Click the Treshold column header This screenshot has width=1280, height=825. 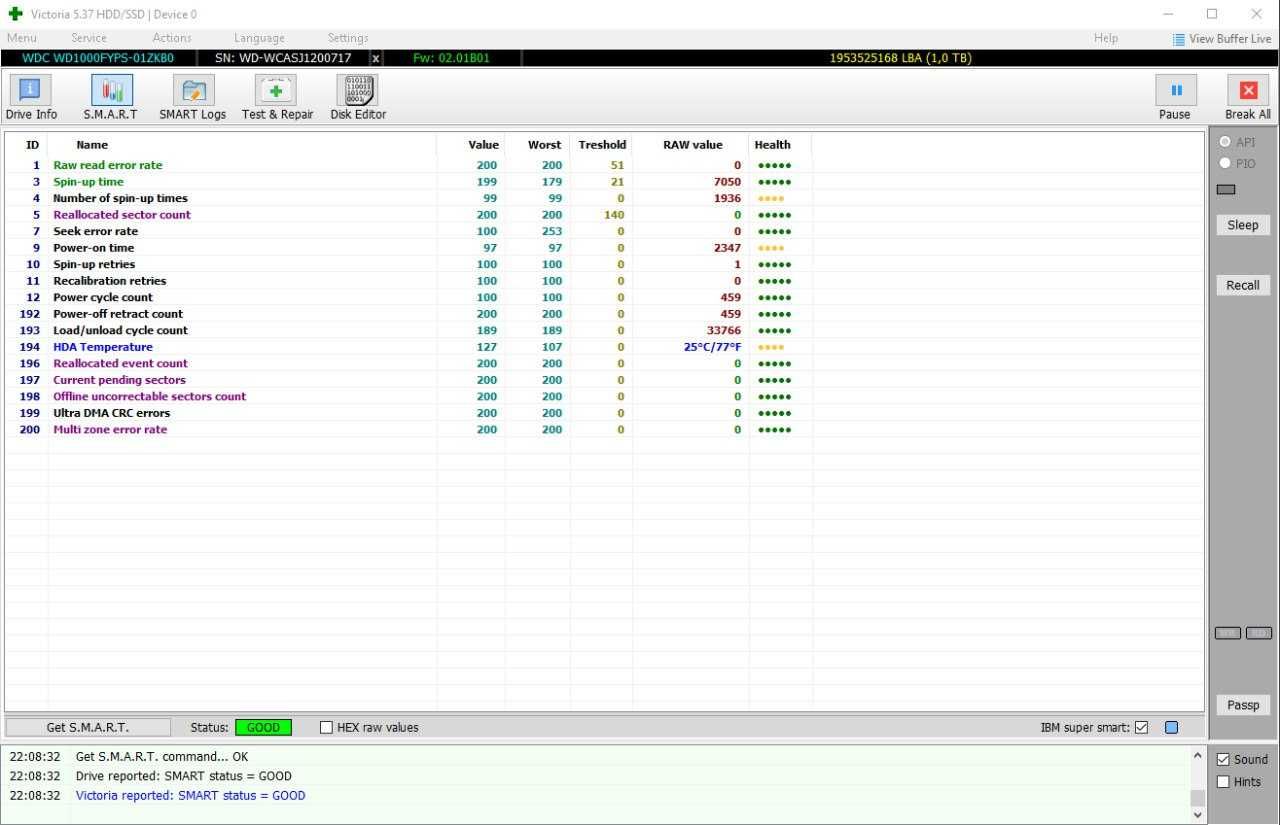(601, 145)
